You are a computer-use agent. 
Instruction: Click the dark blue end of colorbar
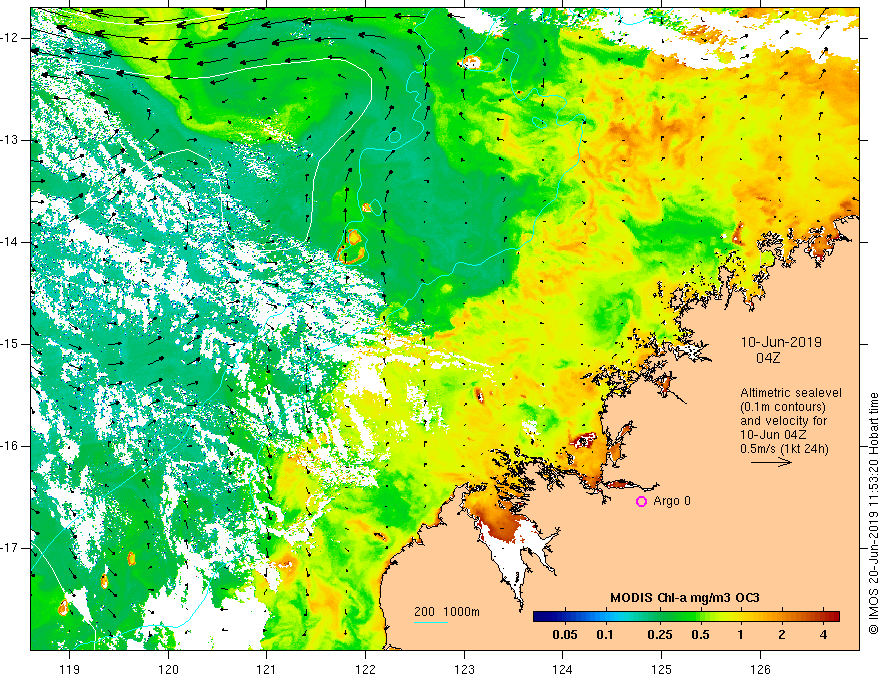(542, 616)
